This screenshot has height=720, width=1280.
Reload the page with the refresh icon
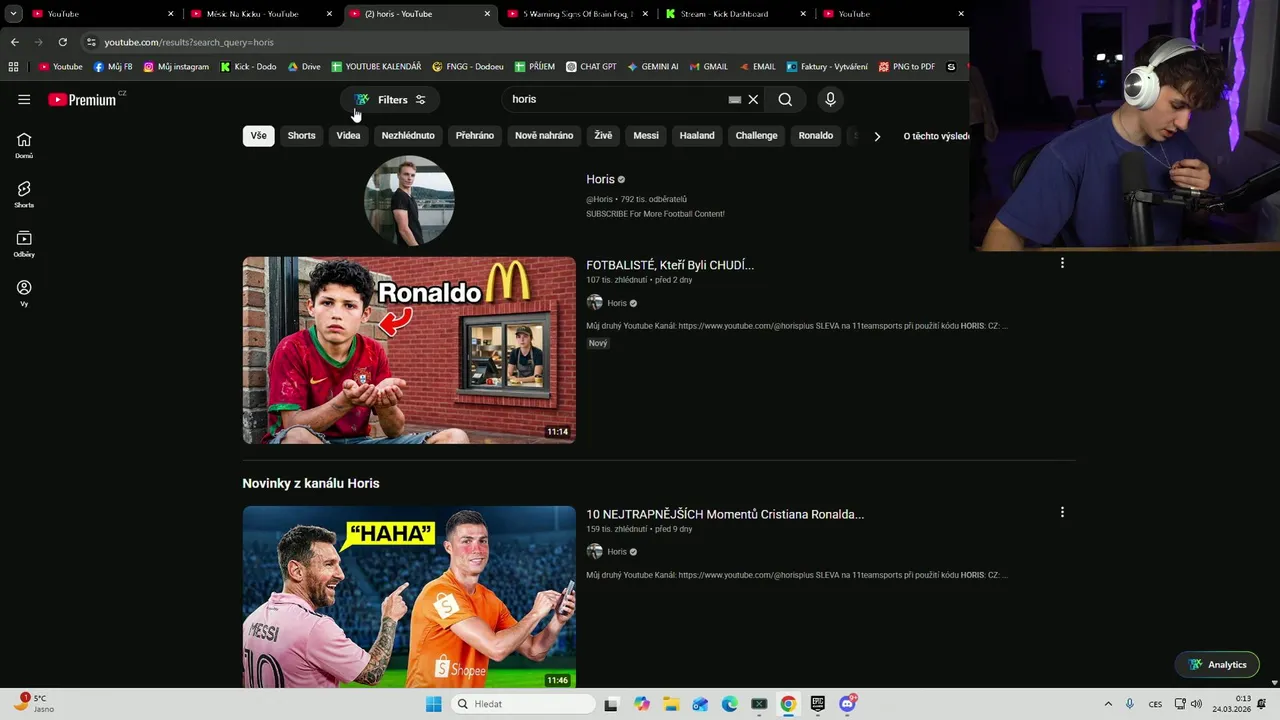click(x=62, y=42)
